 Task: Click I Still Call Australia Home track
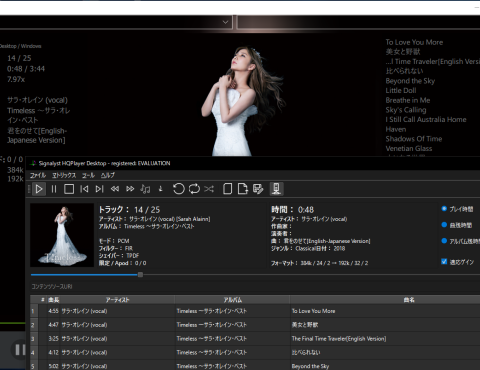426,119
